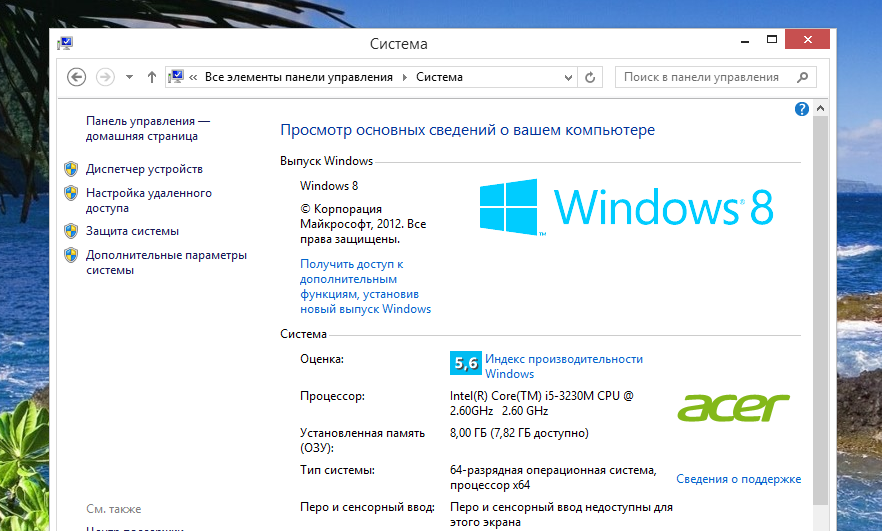Viewport: 882px width, 531px height.
Task: Click Все элементы панели управления breadcrumb
Action: pyautogui.click(x=299, y=77)
